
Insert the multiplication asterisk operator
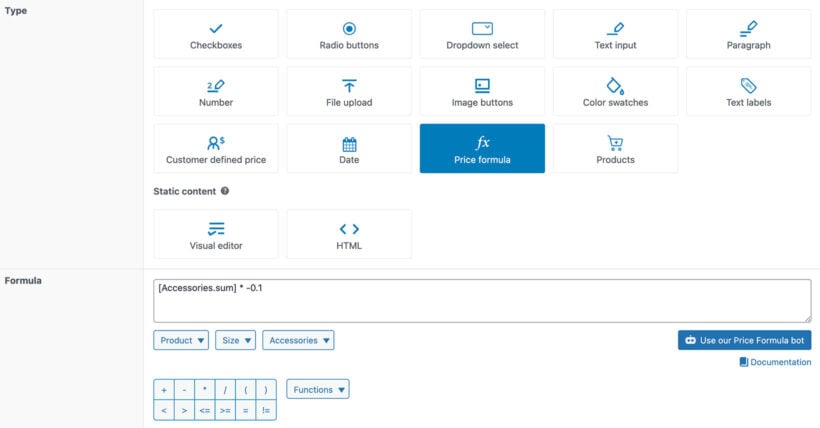point(204,390)
